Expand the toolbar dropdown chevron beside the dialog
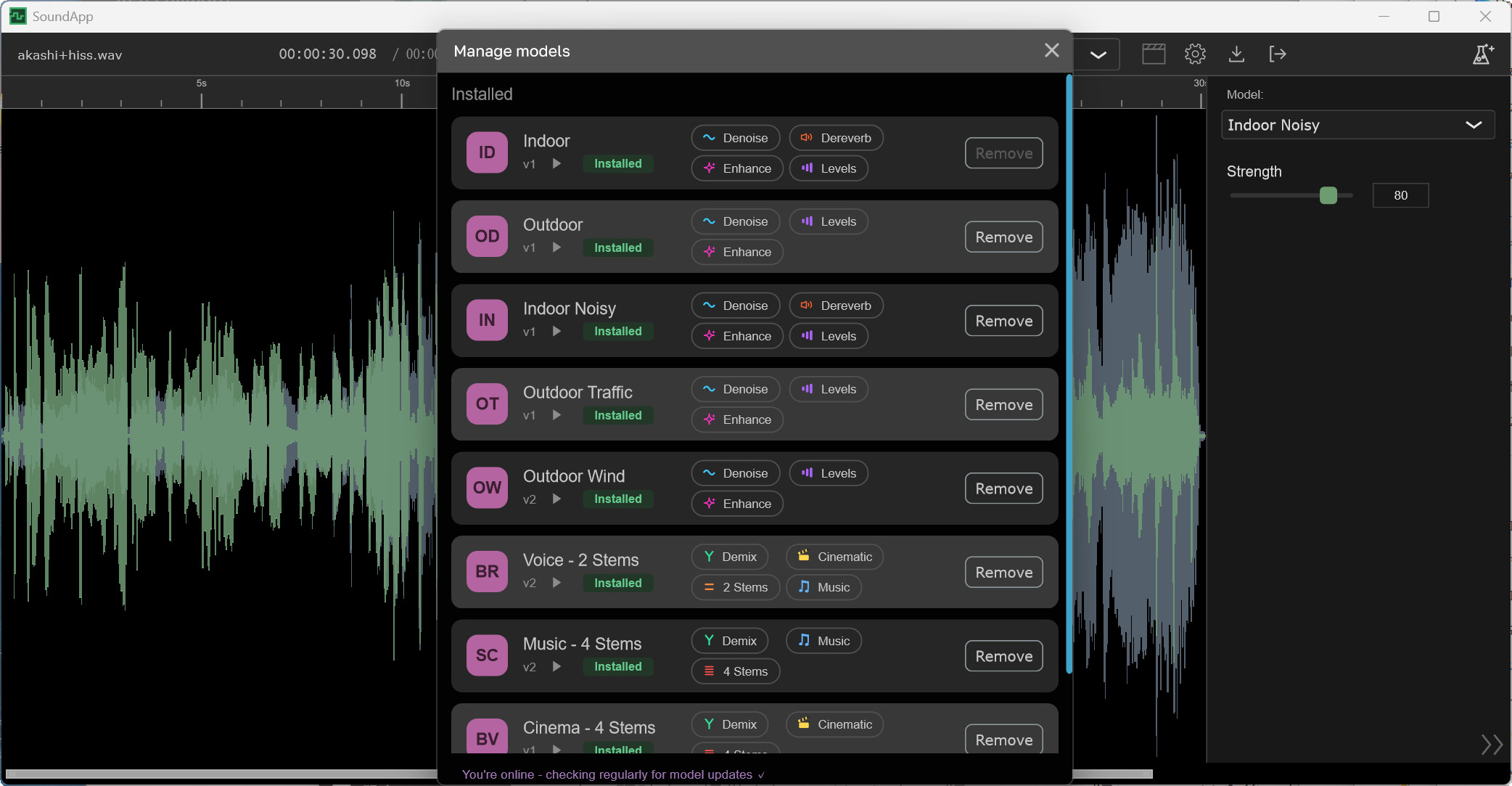 point(1098,54)
